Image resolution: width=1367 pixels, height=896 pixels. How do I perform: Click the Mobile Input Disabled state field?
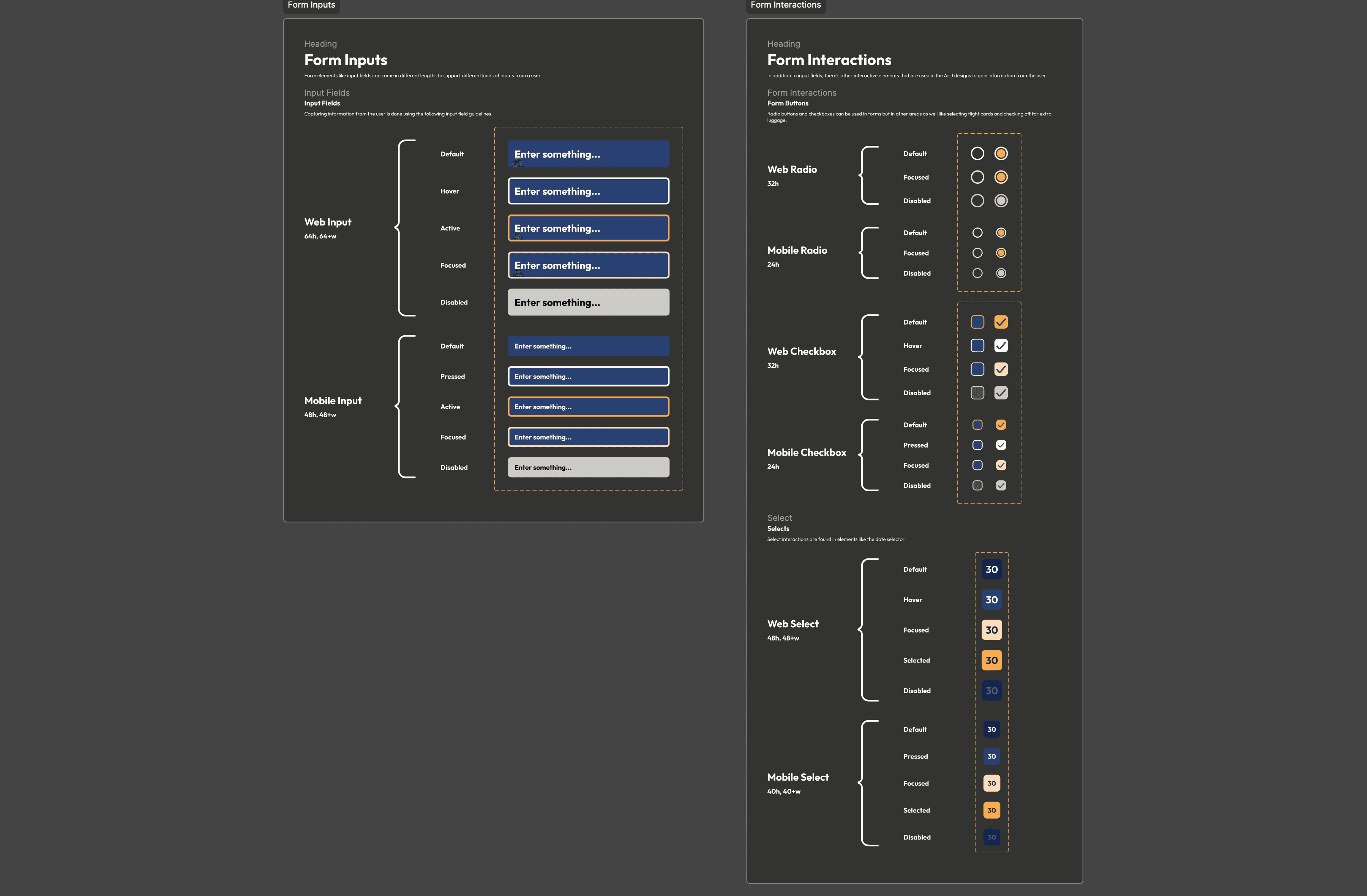pyautogui.click(x=588, y=467)
